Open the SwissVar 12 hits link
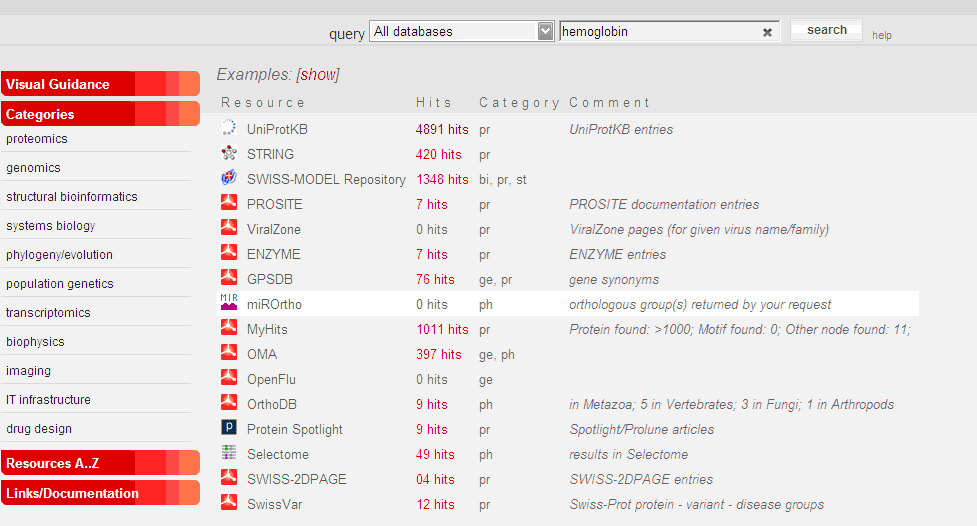977x526 pixels. click(435, 504)
